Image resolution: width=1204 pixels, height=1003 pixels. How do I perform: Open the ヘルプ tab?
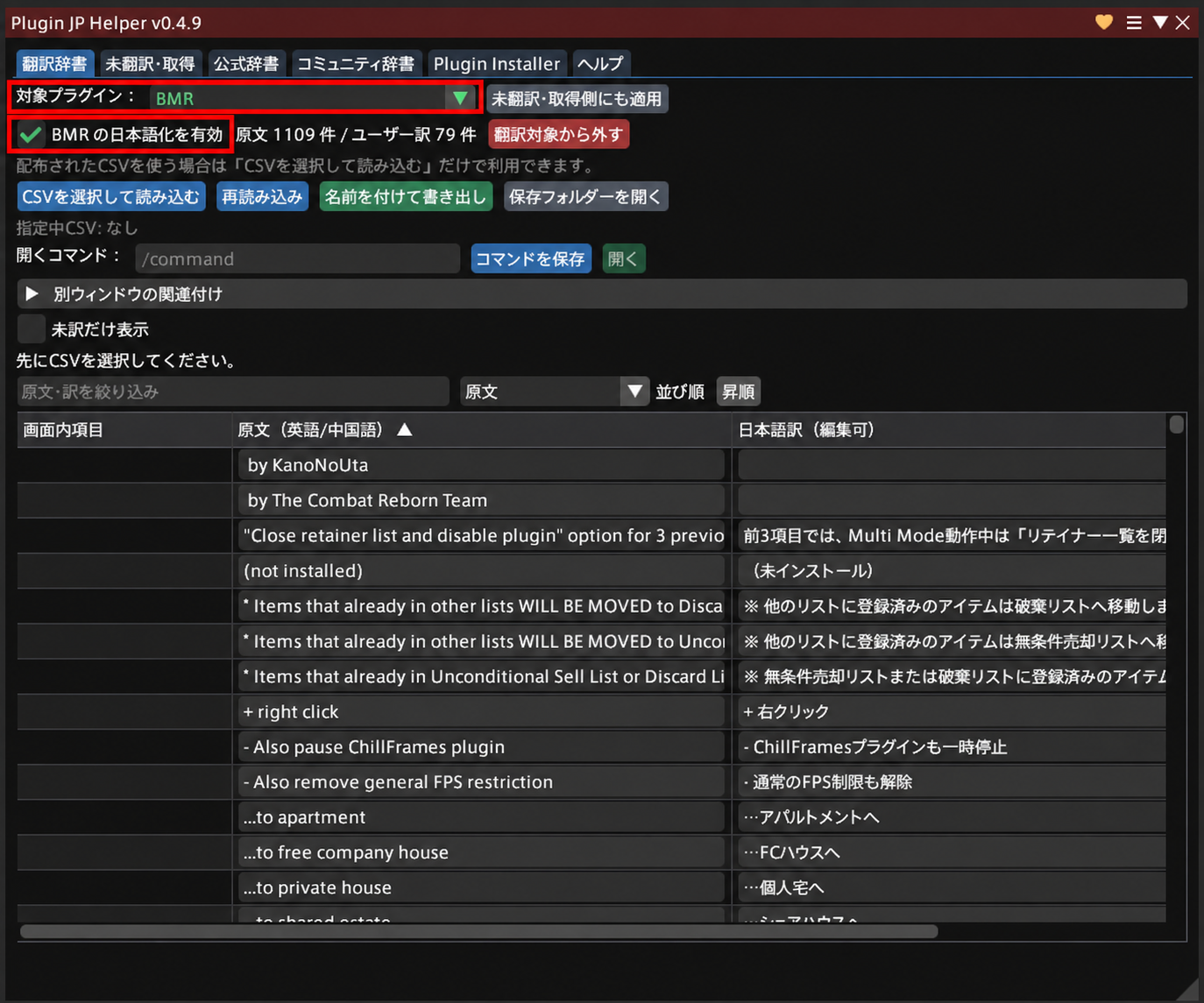coord(600,63)
